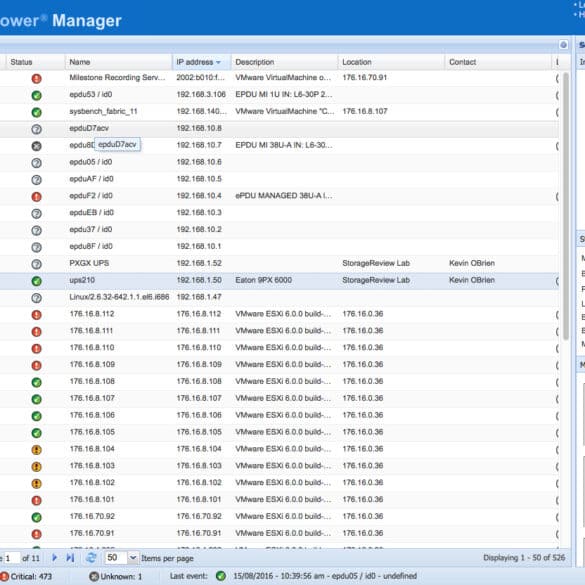Viewport: 585px width, 585px height.
Task: Click the unknown status icon for epduEB / id0
Action: click(x=37, y=213)
